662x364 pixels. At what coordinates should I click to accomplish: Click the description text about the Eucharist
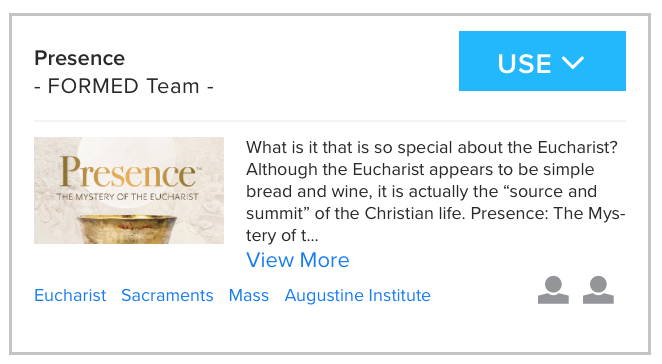[436, 191]
